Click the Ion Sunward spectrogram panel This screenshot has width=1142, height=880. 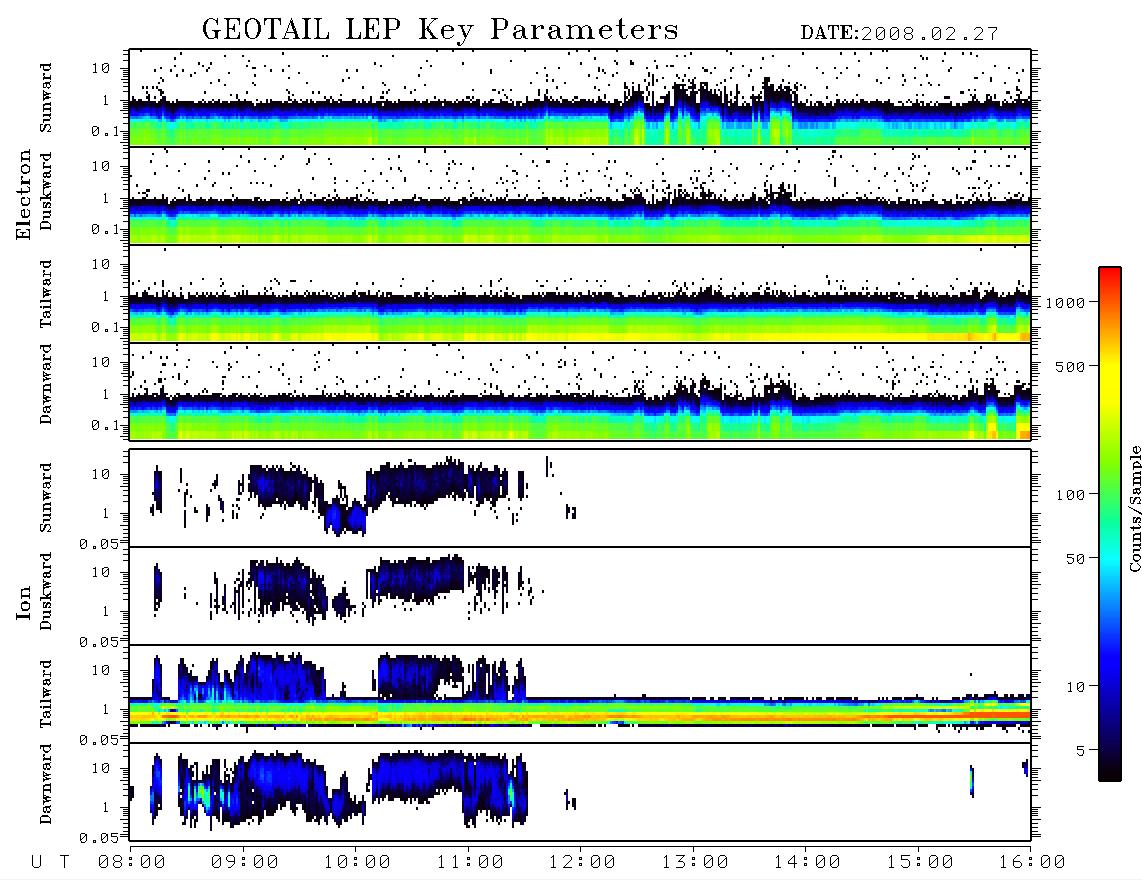(580, 498)
